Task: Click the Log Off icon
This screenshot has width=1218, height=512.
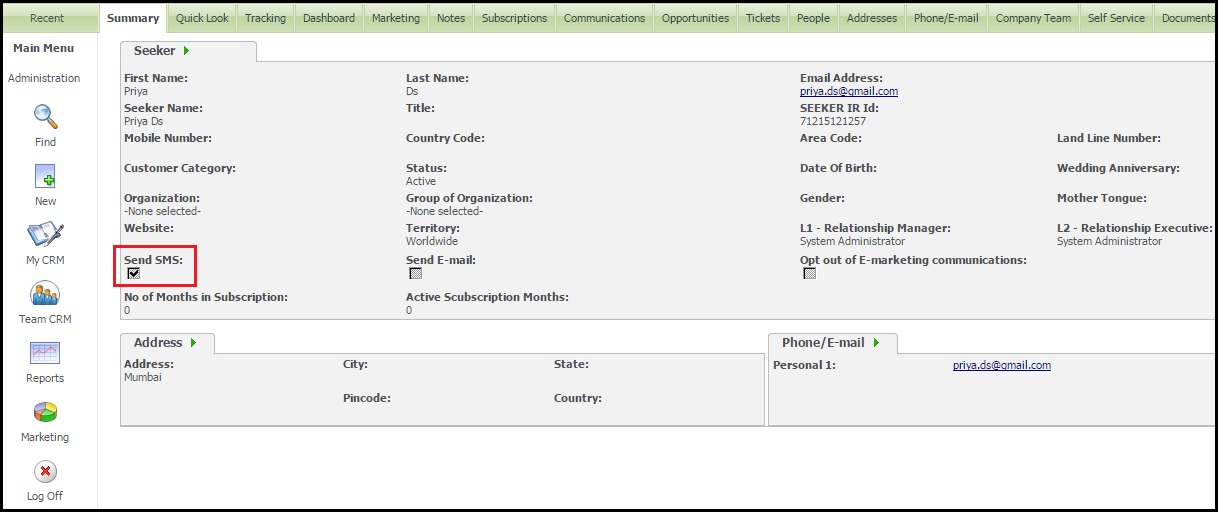Action: tap(46, 472)
